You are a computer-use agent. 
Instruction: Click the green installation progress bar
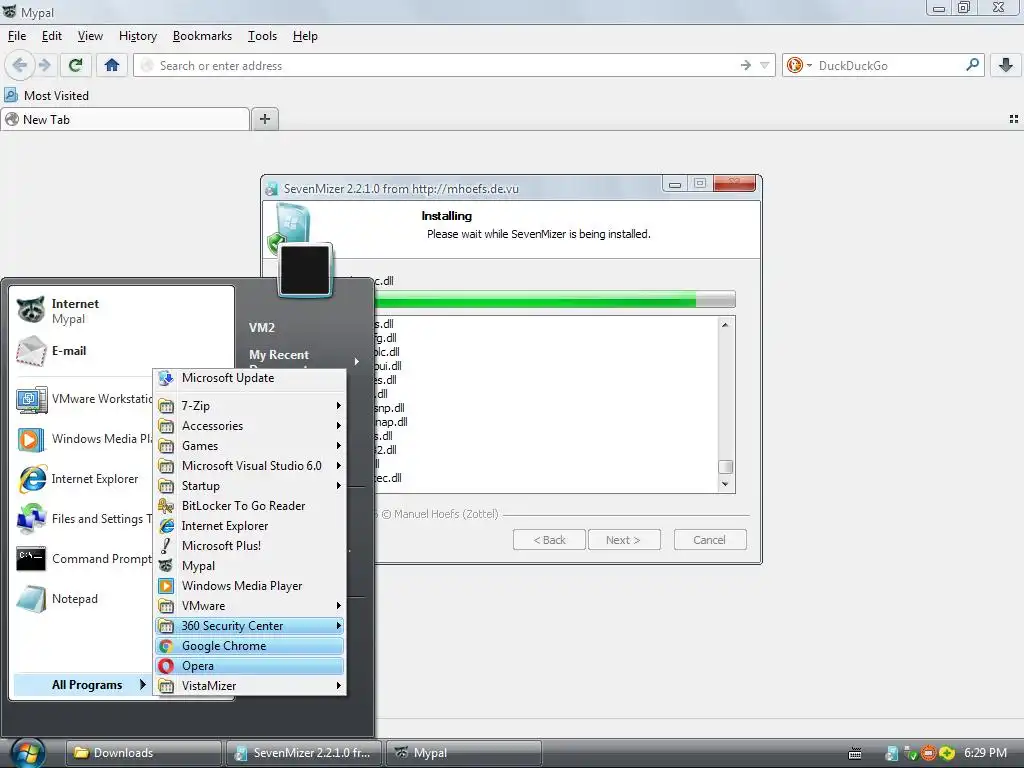(554, 299)
